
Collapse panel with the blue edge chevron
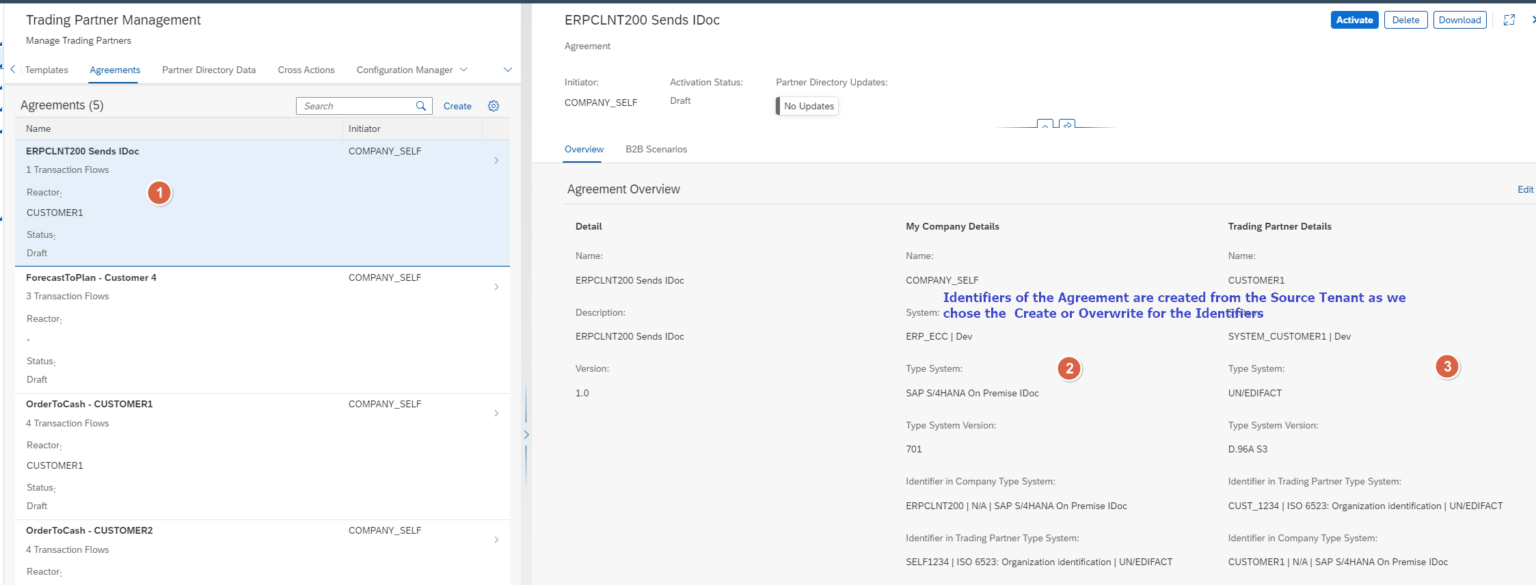coord(526,434)
